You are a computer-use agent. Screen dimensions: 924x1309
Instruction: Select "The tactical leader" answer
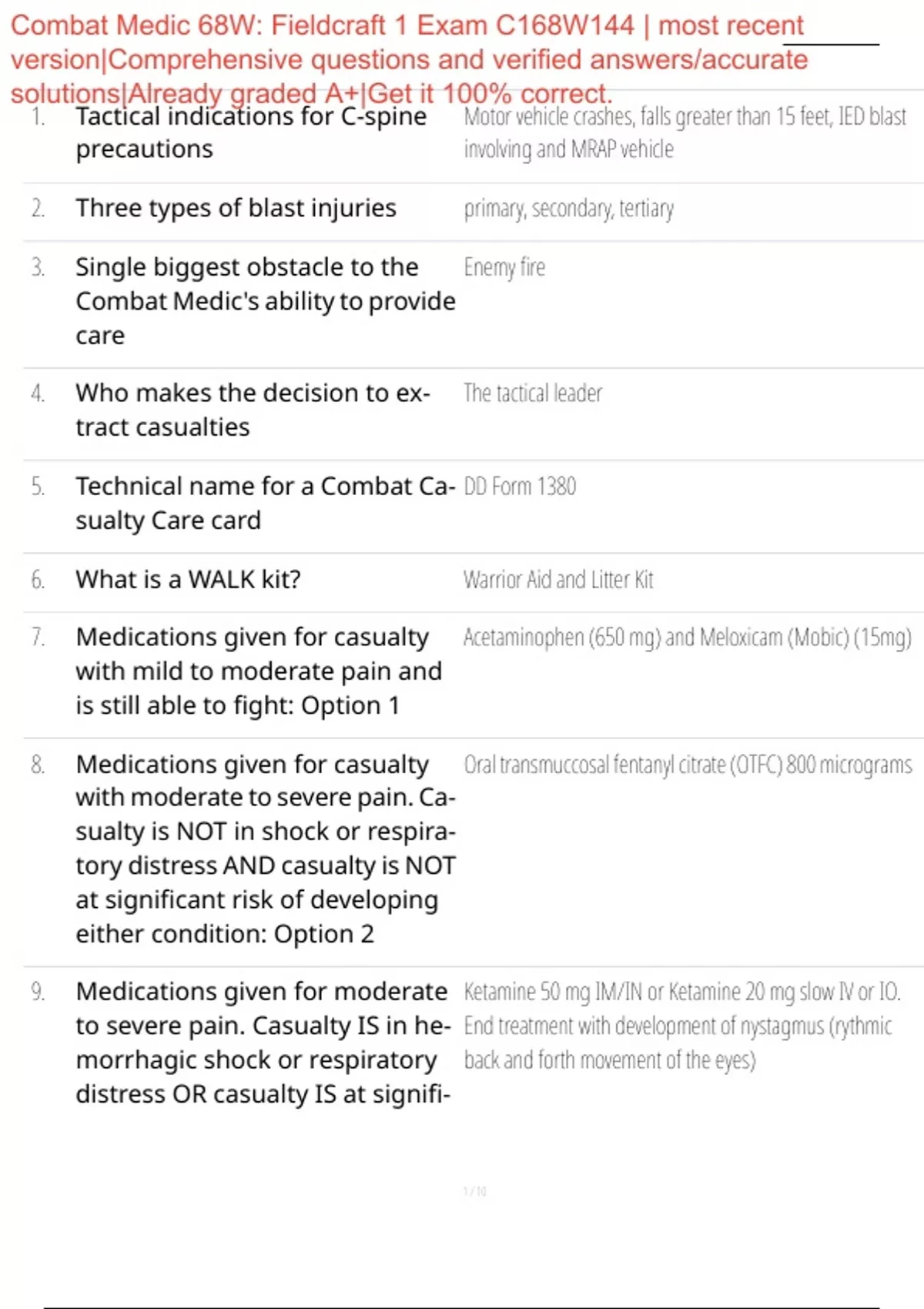click(x=533, y=393)
